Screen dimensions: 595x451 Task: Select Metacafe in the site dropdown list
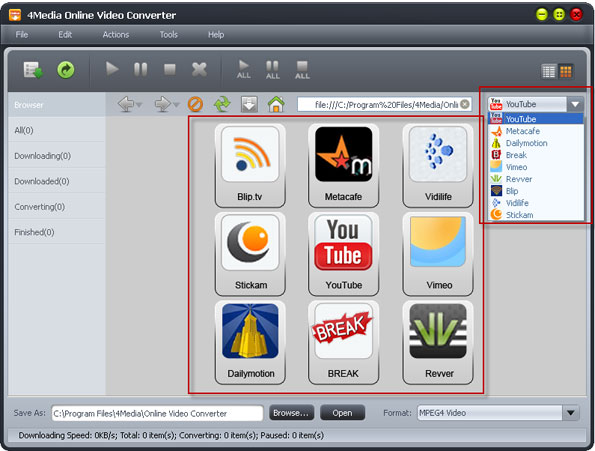tap(536, 131)
